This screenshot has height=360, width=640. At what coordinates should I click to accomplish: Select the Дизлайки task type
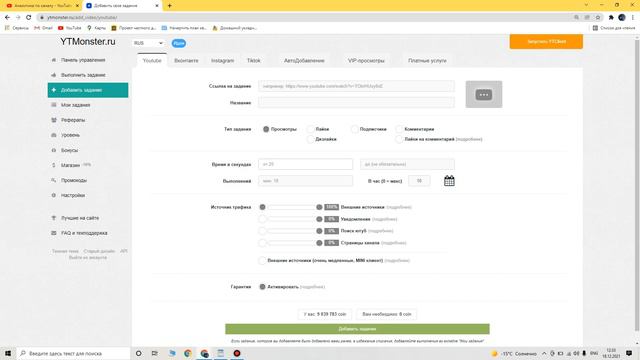point(311,139)
